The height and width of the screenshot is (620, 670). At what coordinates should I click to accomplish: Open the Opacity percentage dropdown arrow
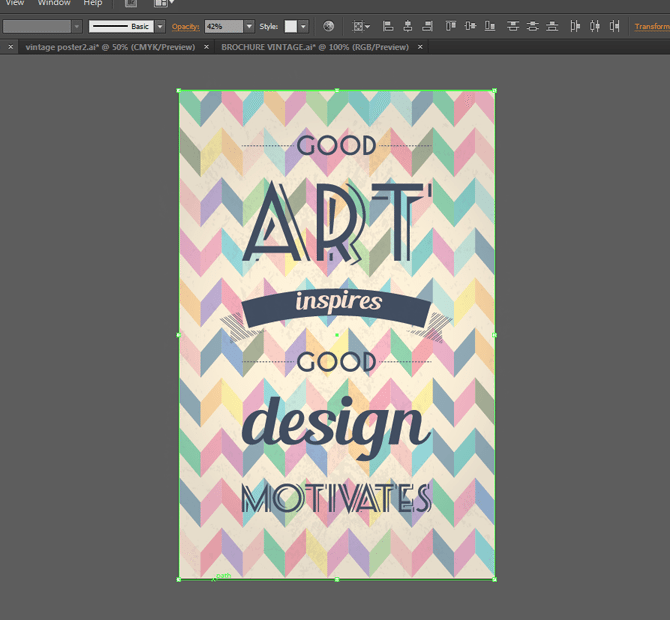pos(249,26)
